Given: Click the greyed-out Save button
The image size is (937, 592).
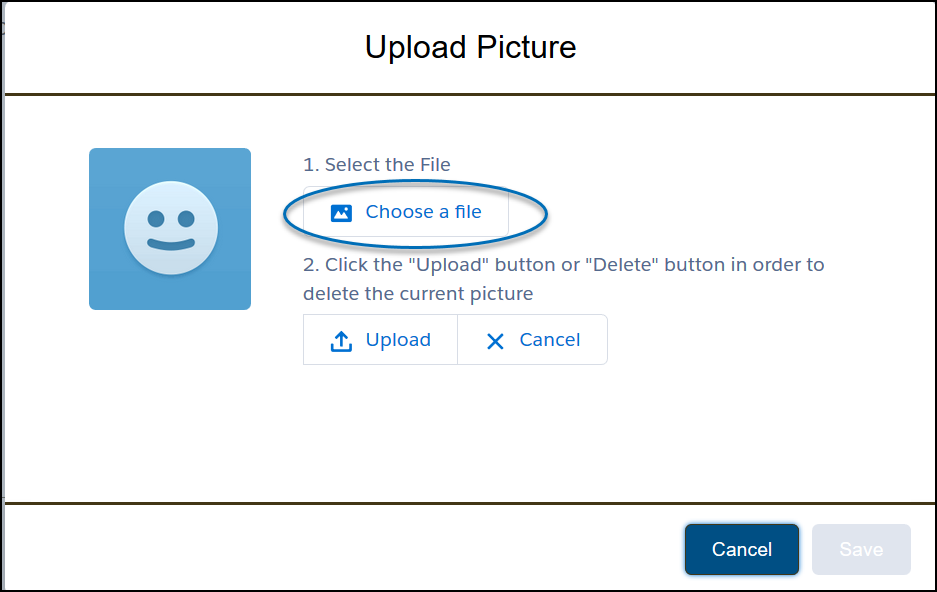Looking at the screenshot, I should (861, 549).
